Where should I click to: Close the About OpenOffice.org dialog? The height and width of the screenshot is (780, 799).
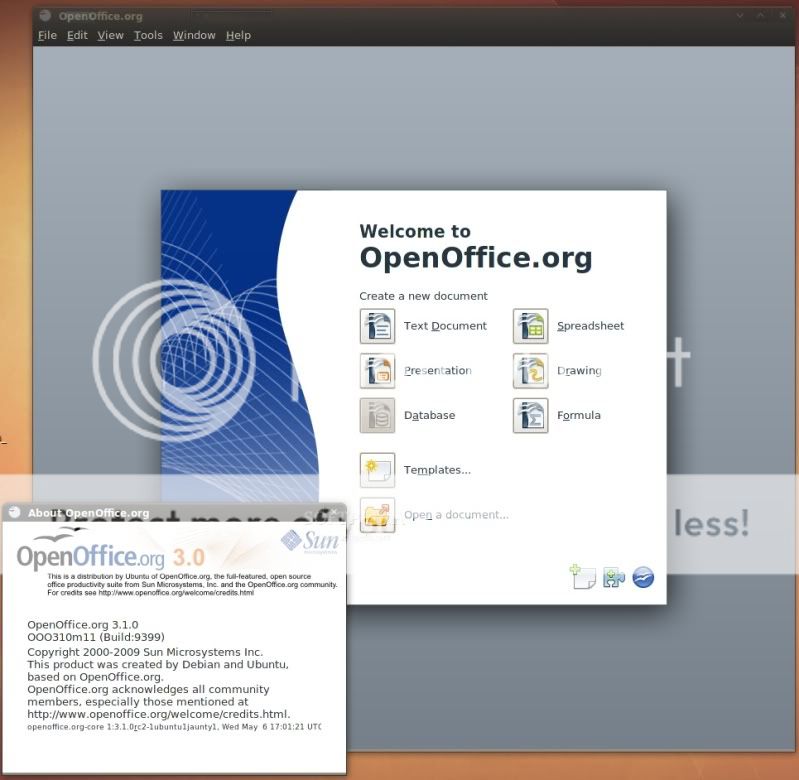click(x=334, y=512)
